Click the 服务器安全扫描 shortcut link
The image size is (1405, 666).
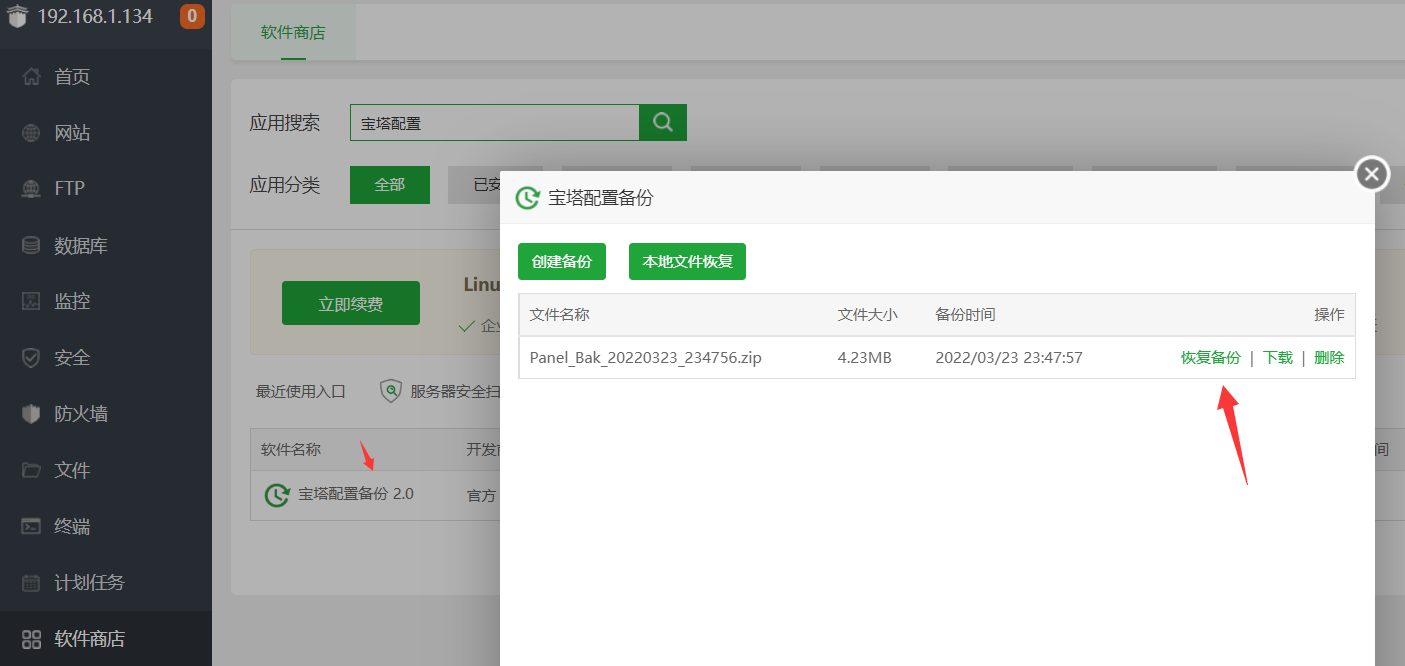point(455,391)
